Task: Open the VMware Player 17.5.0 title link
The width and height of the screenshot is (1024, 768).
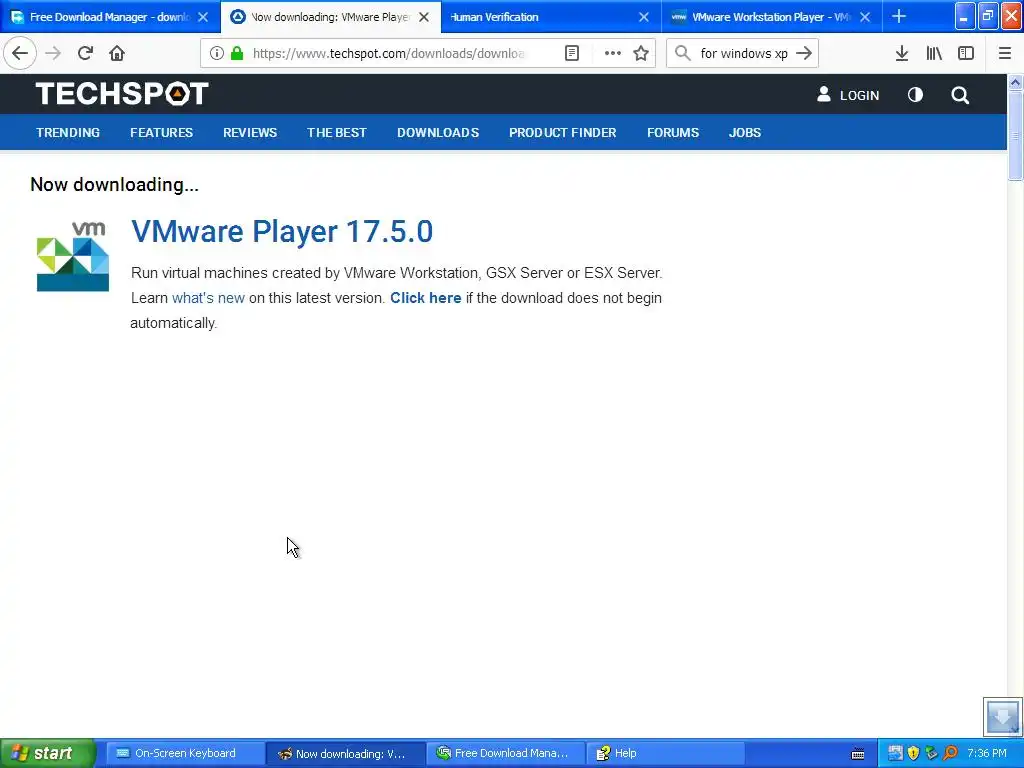Action: 282,231
